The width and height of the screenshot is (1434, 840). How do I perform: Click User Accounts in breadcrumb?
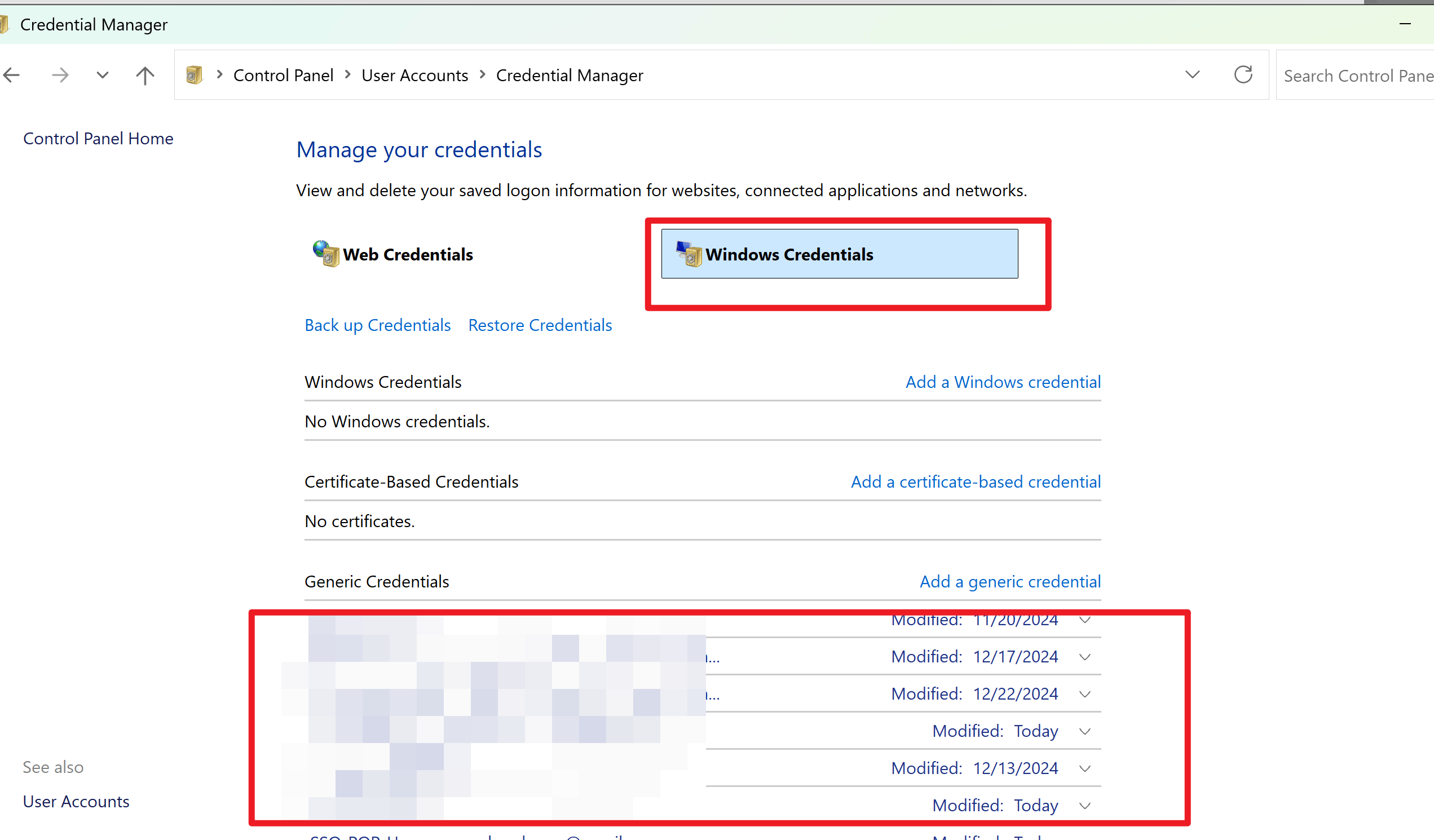[414, 75]
